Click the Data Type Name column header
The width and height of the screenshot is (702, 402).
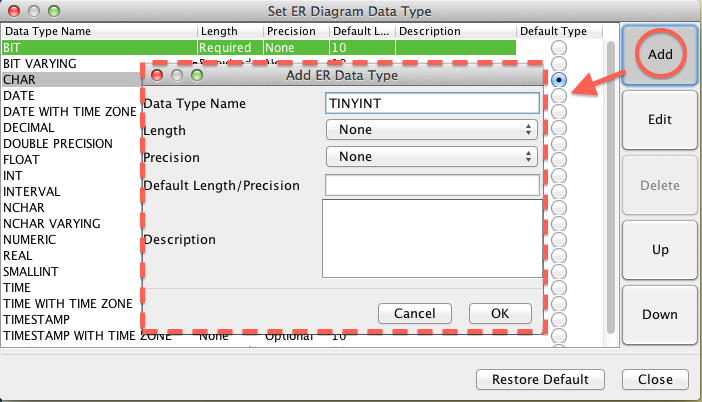click(98, 31)
